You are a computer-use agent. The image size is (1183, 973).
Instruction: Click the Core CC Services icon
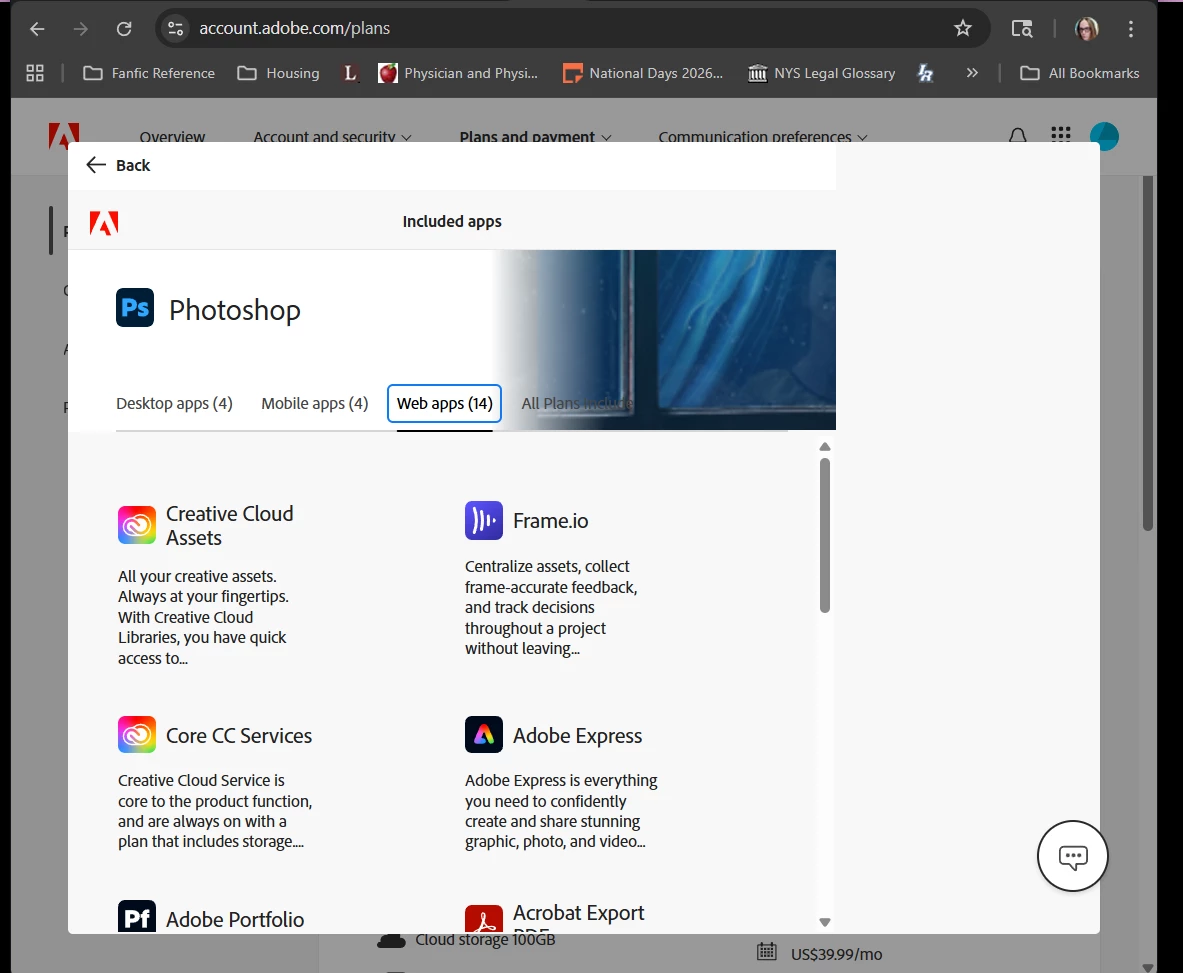coord(137,735)
